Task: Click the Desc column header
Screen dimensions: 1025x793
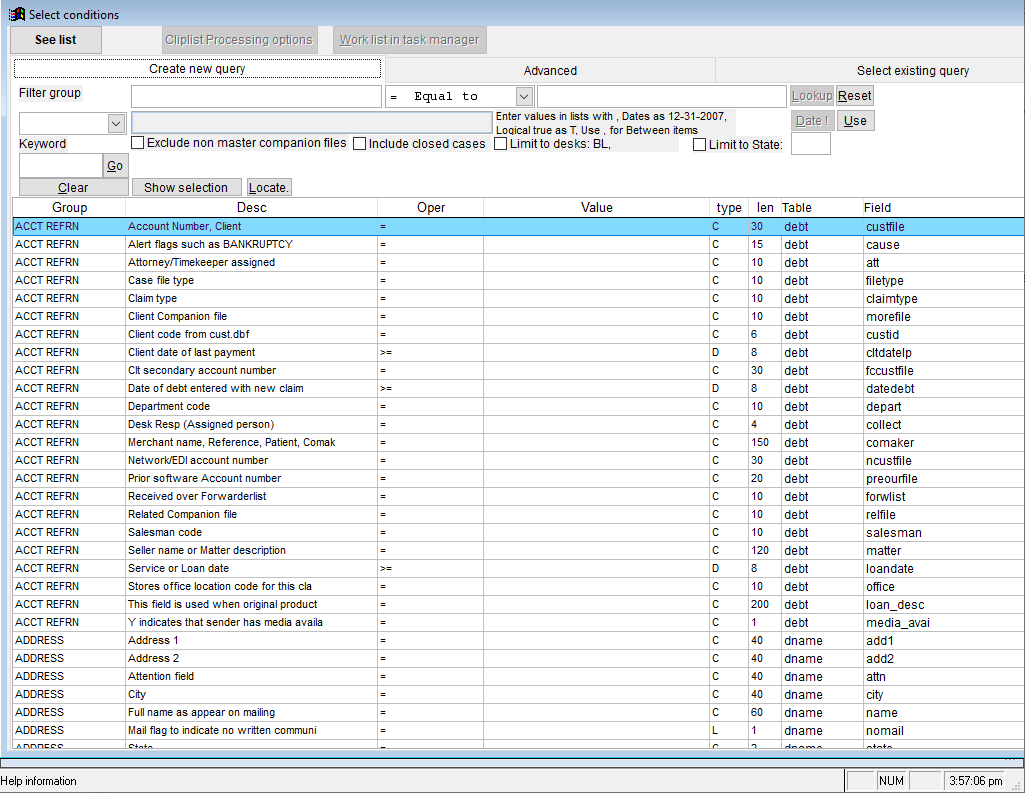Action: point(251,208)
